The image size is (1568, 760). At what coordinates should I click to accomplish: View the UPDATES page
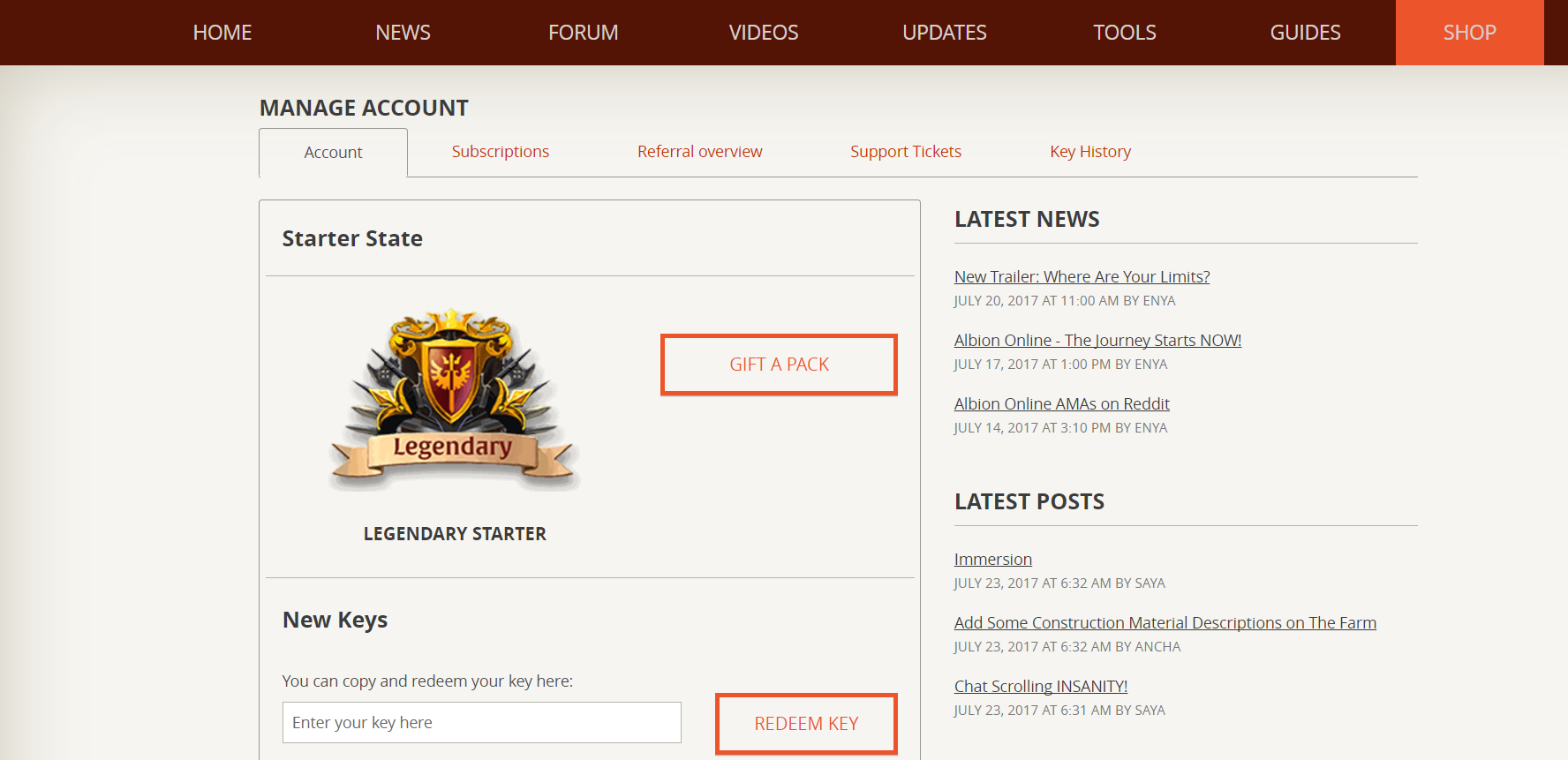coord(945,33)
